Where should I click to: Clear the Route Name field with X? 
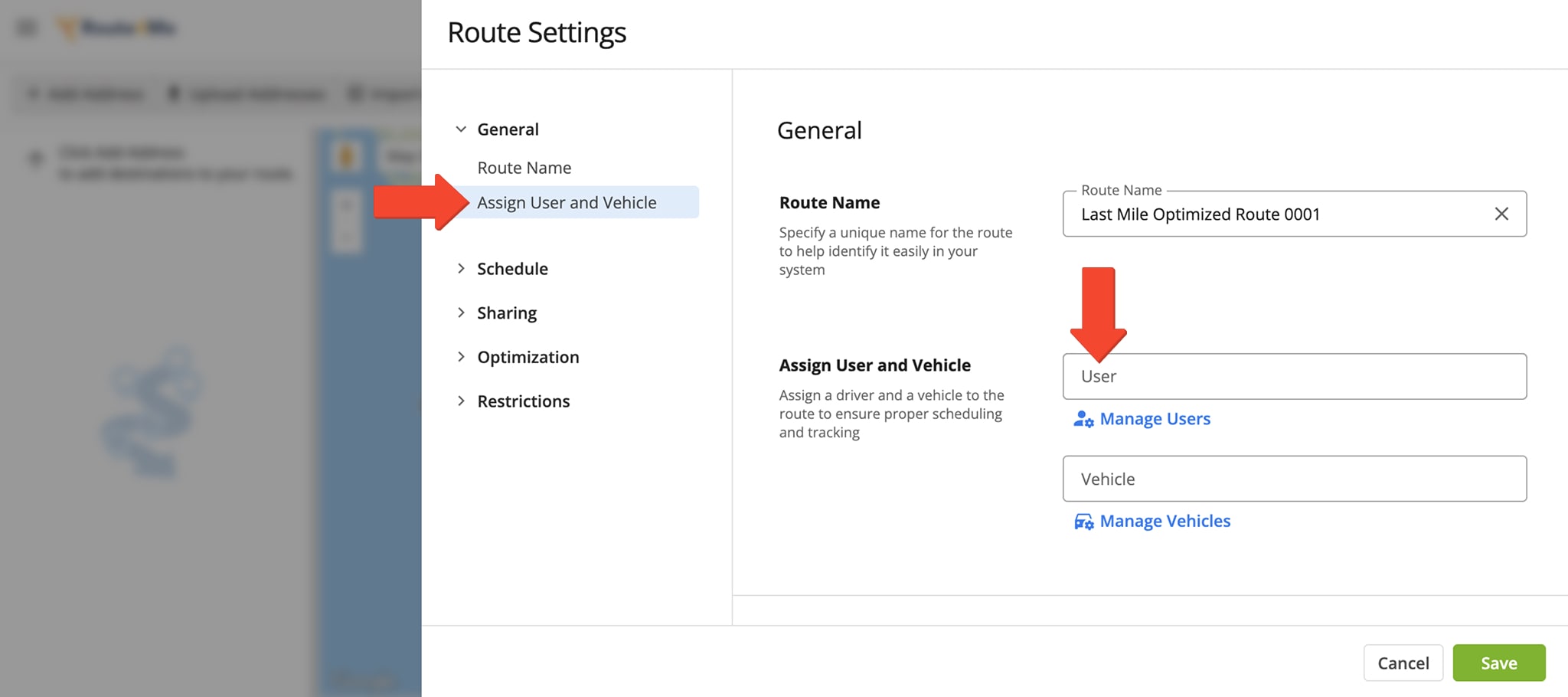click(x=1501, y=214)
